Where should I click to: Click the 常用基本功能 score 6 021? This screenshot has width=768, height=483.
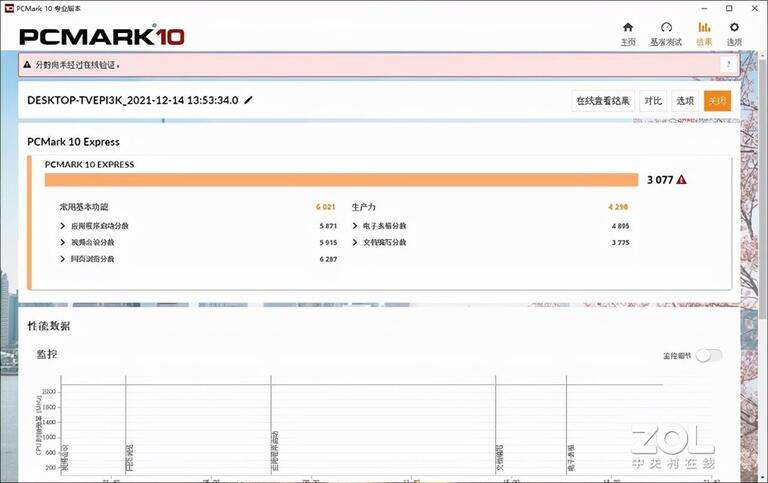pos(326,207)
